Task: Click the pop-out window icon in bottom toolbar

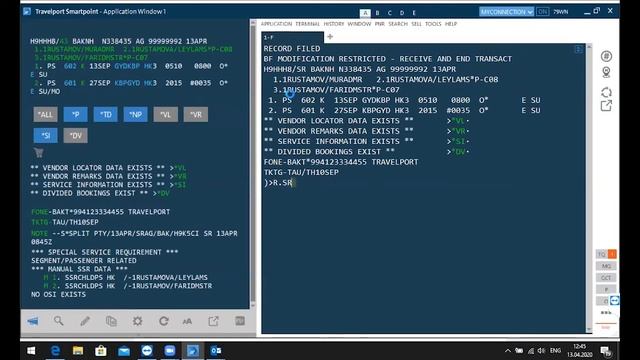Action: click(213, 321)
